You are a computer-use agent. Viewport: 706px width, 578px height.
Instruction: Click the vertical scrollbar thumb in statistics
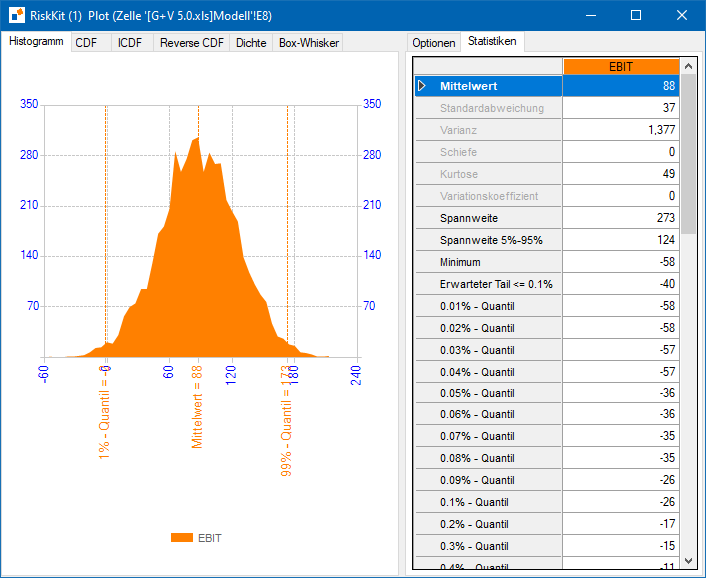(x=688, y=154)
